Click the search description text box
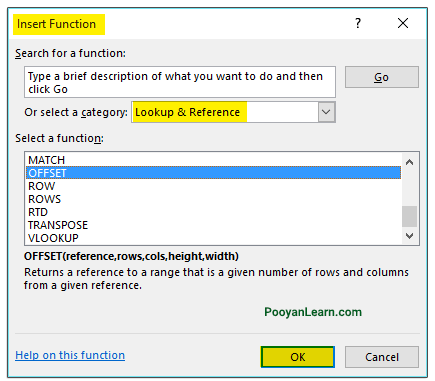435x381 pixels. click(180, 82)
